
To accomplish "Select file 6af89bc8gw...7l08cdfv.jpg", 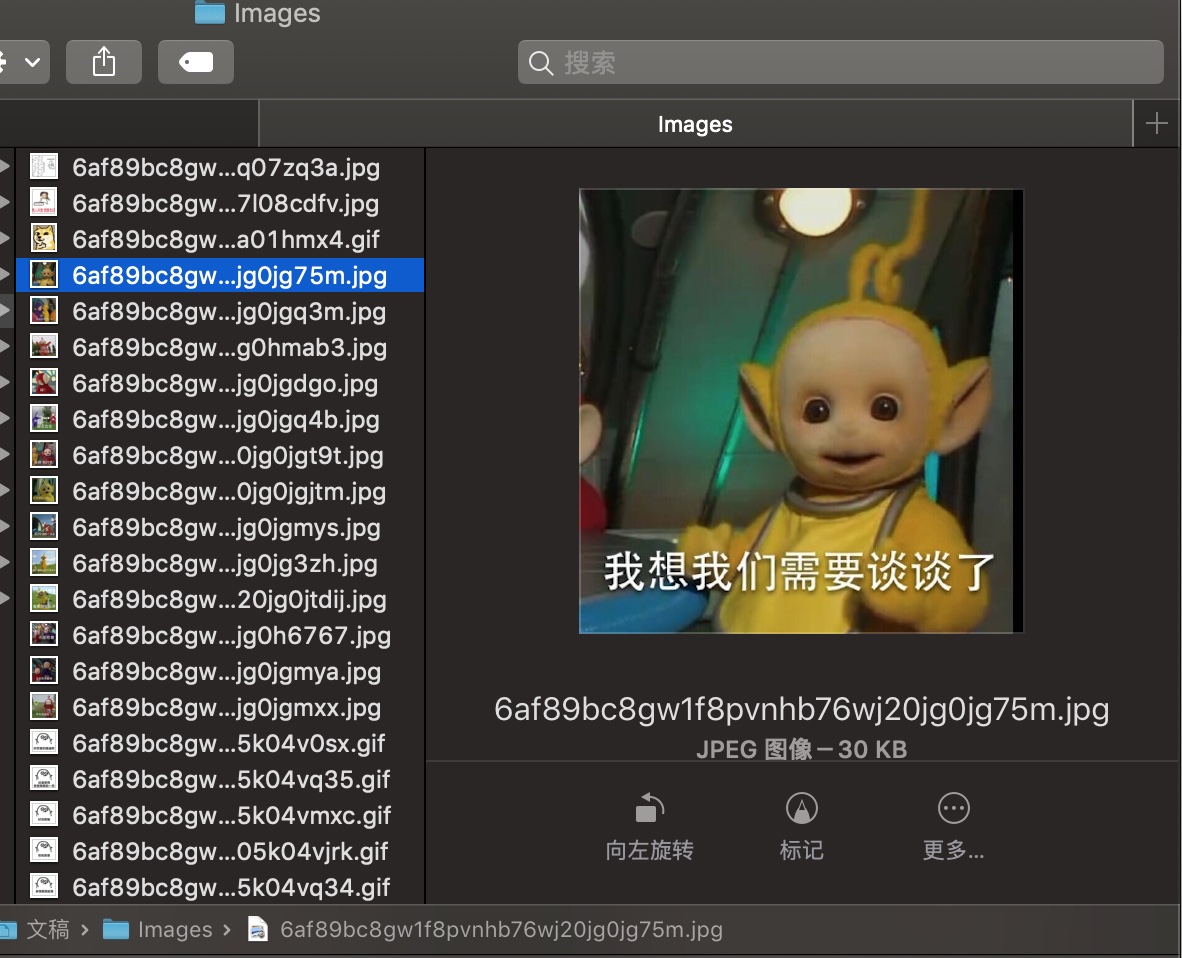I will 219,203.
